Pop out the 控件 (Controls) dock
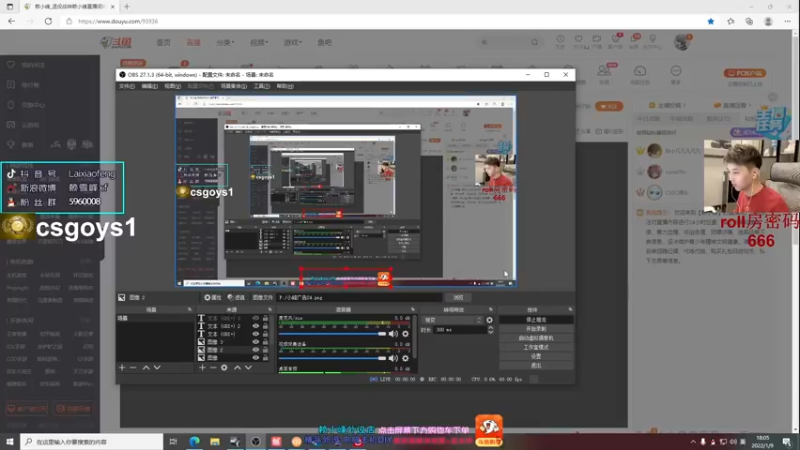This screenshot has height=450, width=800. pos(570,310)
